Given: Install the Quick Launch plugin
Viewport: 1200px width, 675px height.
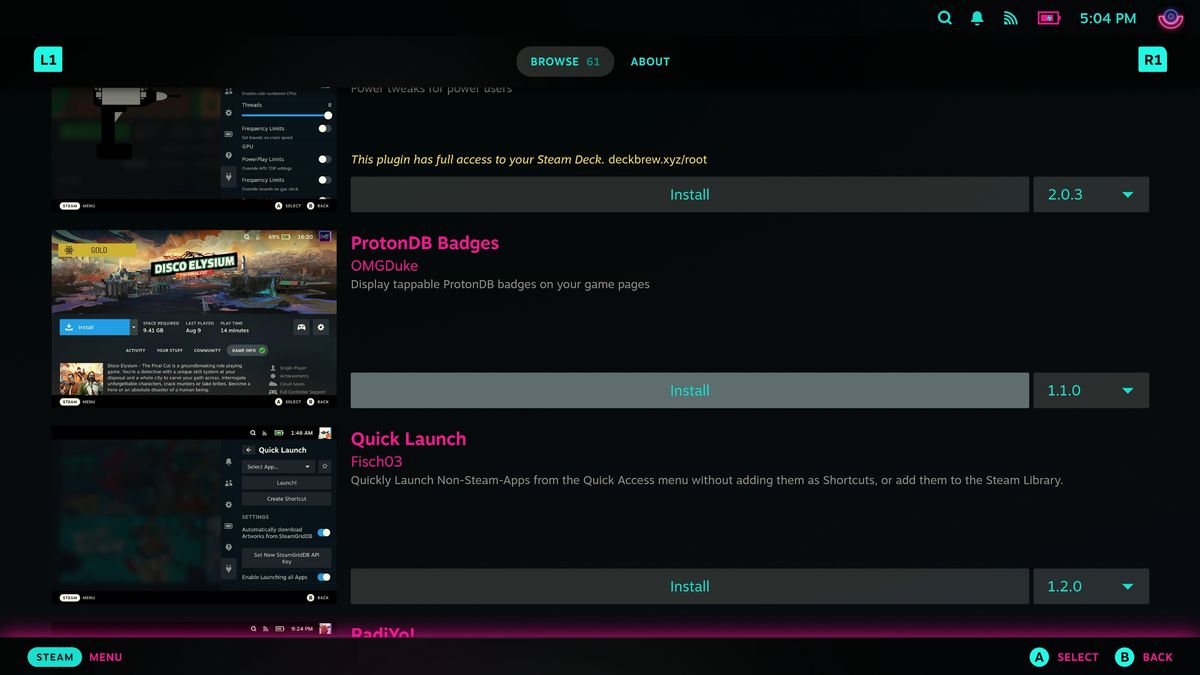Looking at the screenshot, I should [x=689, y=586].
